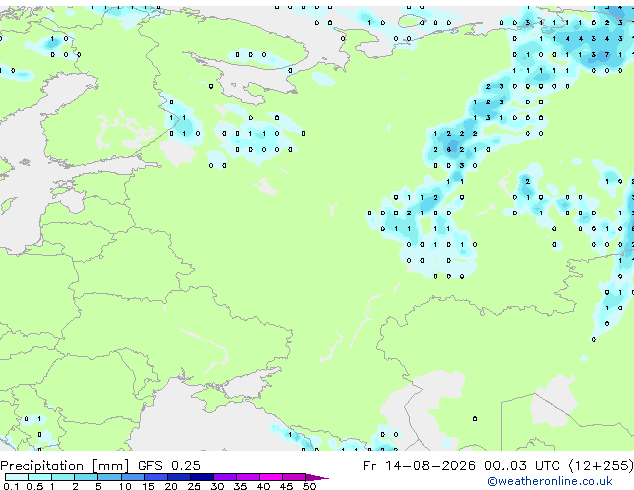
Task: Click the date 'Fr 14-08-2026'
Action: 419,466
